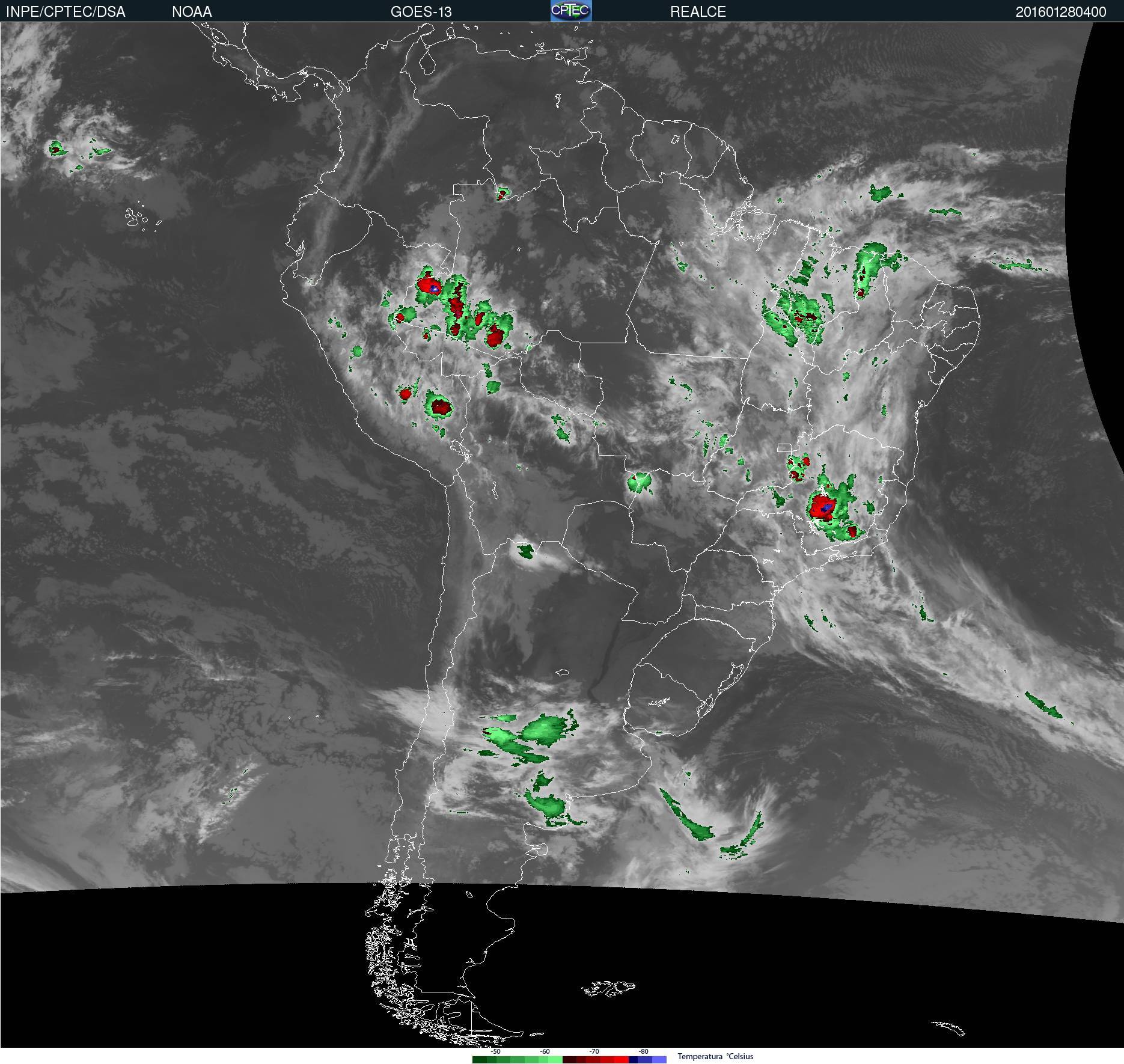Click the REALCE header label
The height and width of the screenshot is (1064, 1124).
(x=698, y=11)
